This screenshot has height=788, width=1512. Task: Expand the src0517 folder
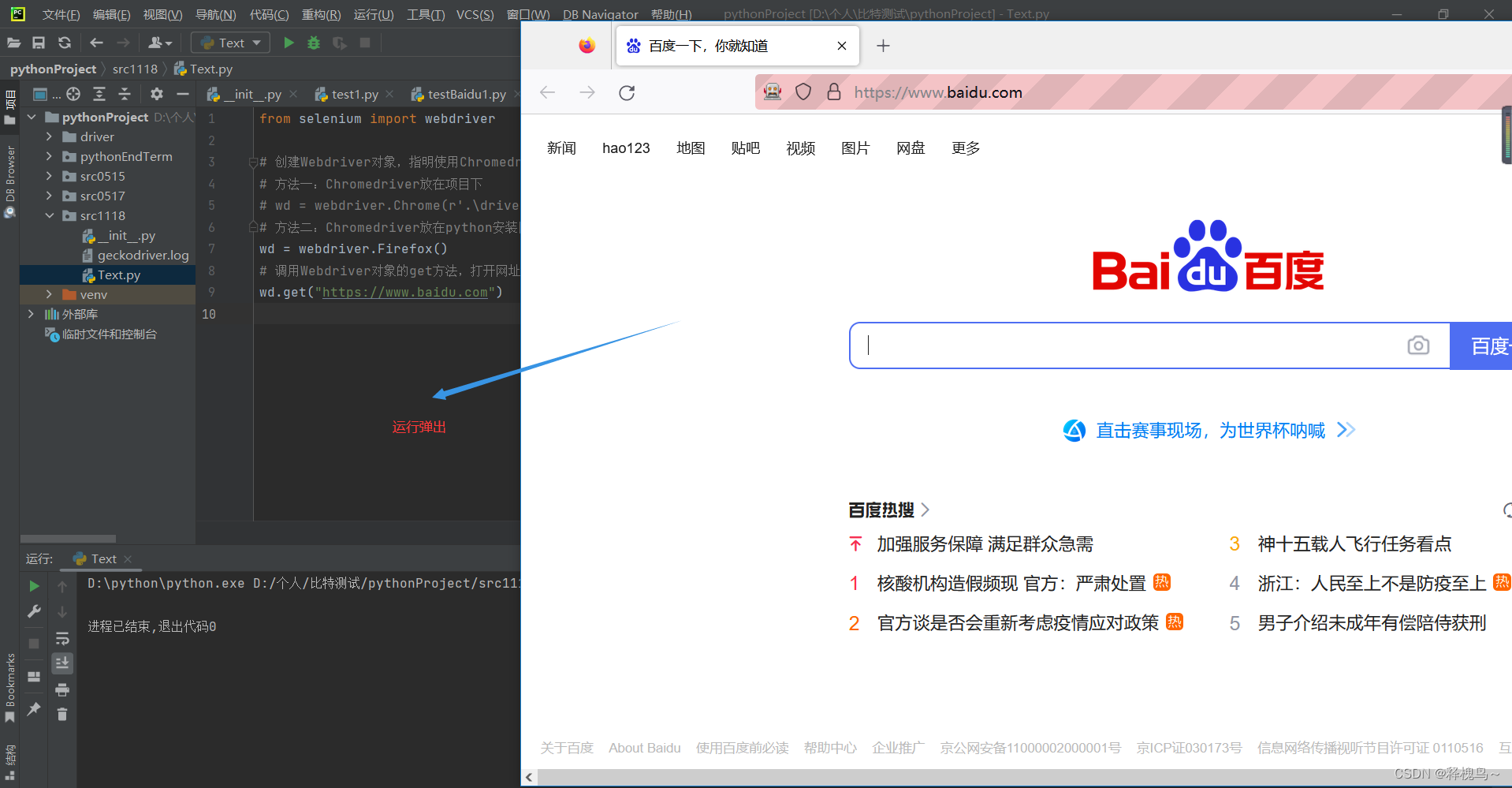pyautogui.click(x=49, y=196)
